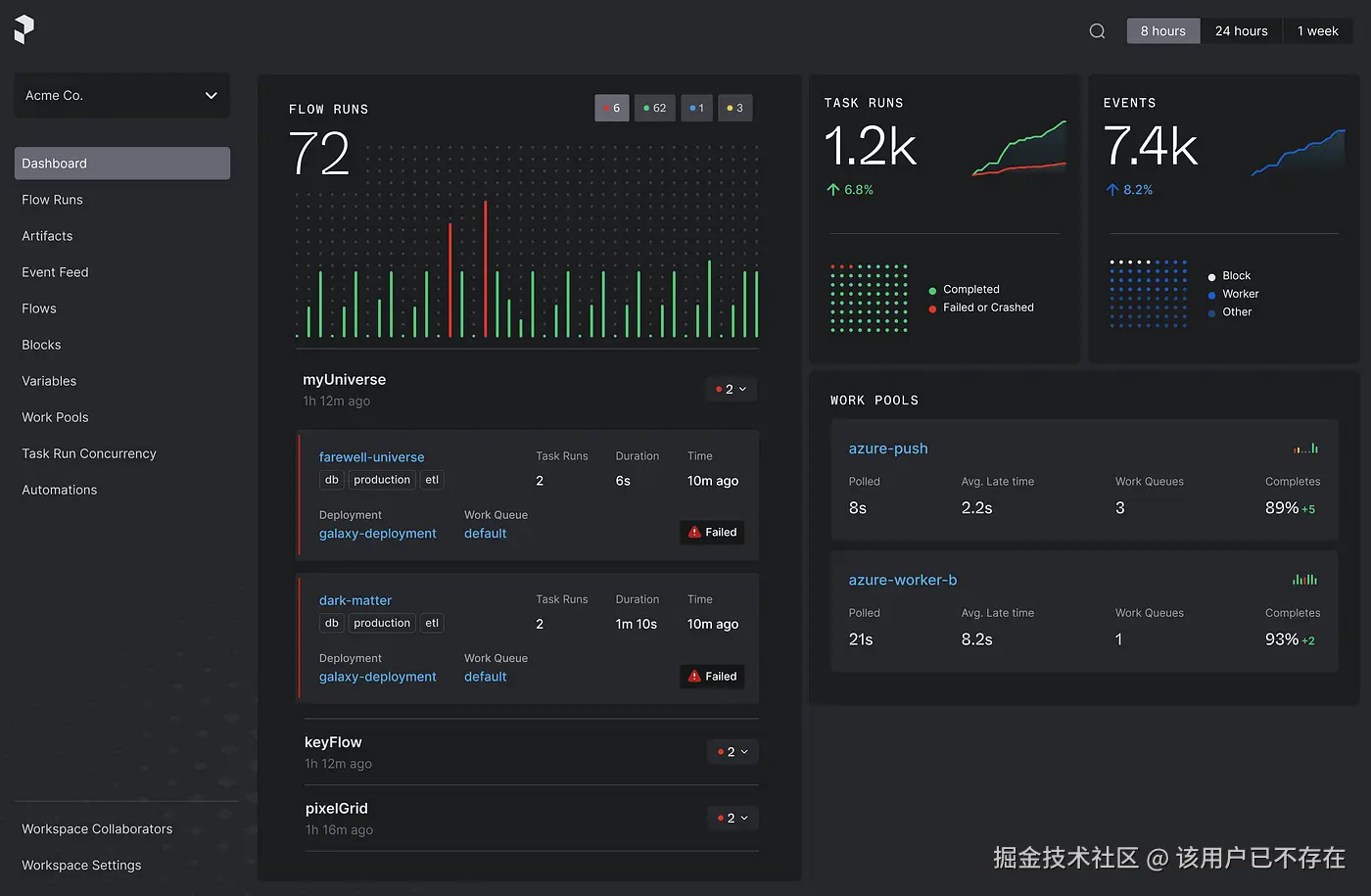Open the farewell-universe flow run link

(x=371, y=457)
